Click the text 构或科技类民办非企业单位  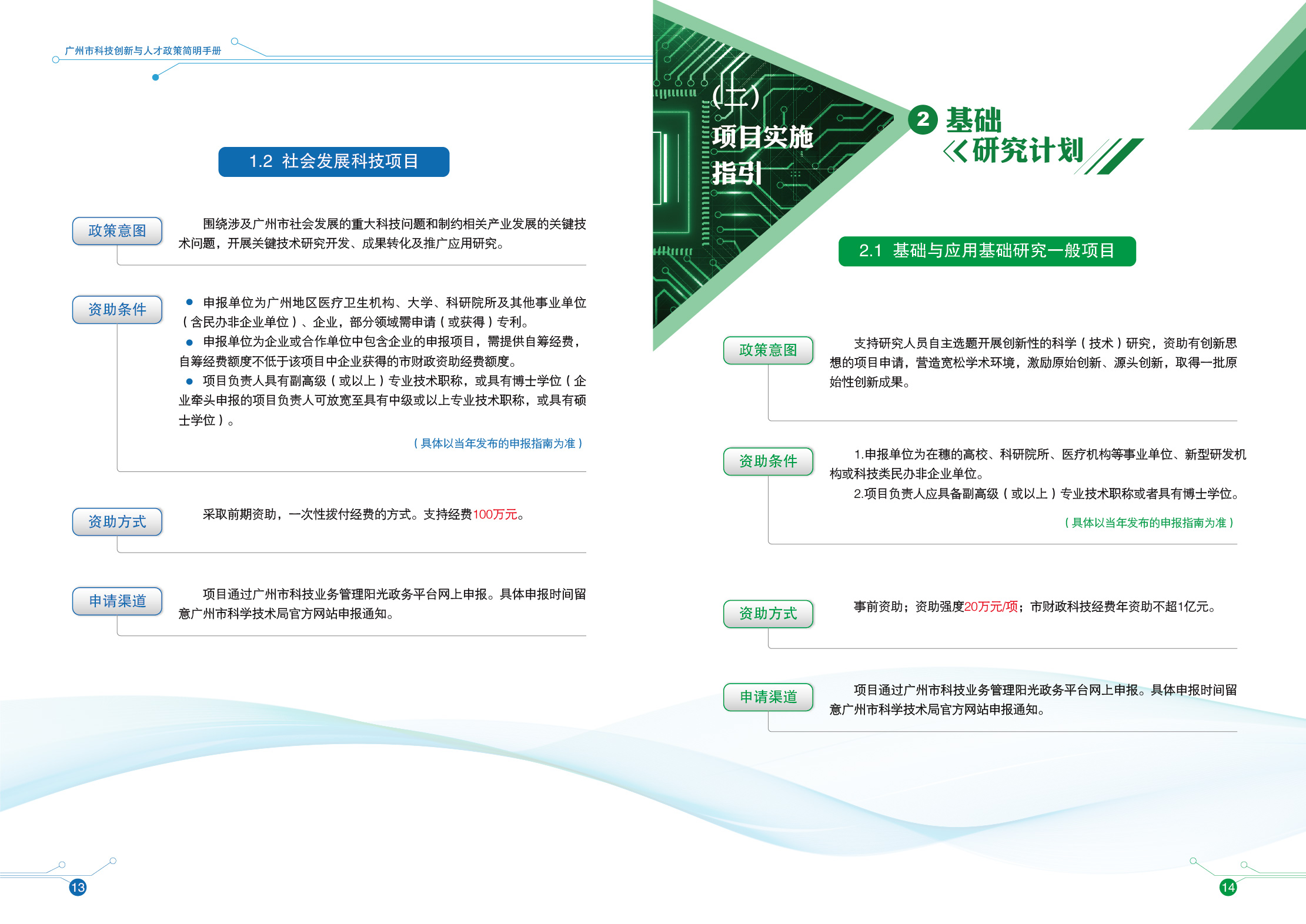906,474
